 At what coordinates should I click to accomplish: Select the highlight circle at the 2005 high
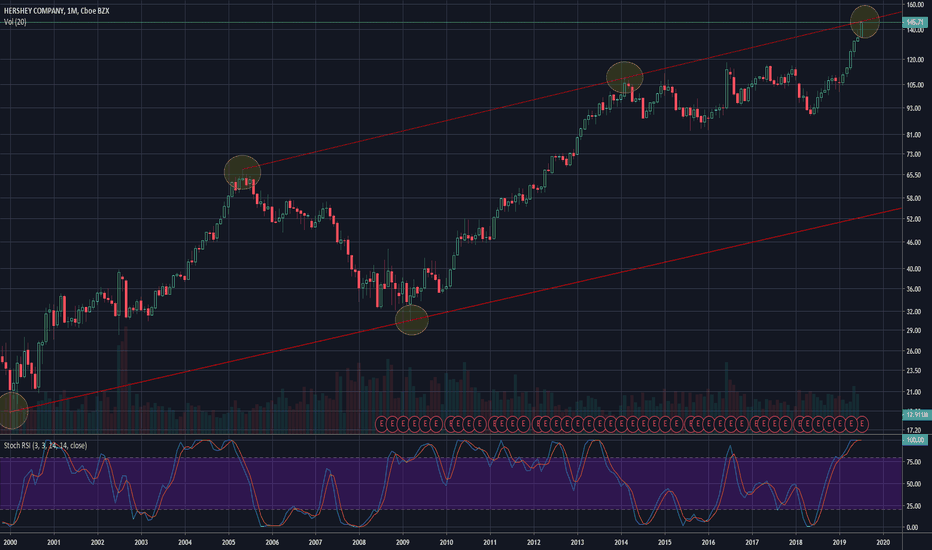click(x=243, y=172)
